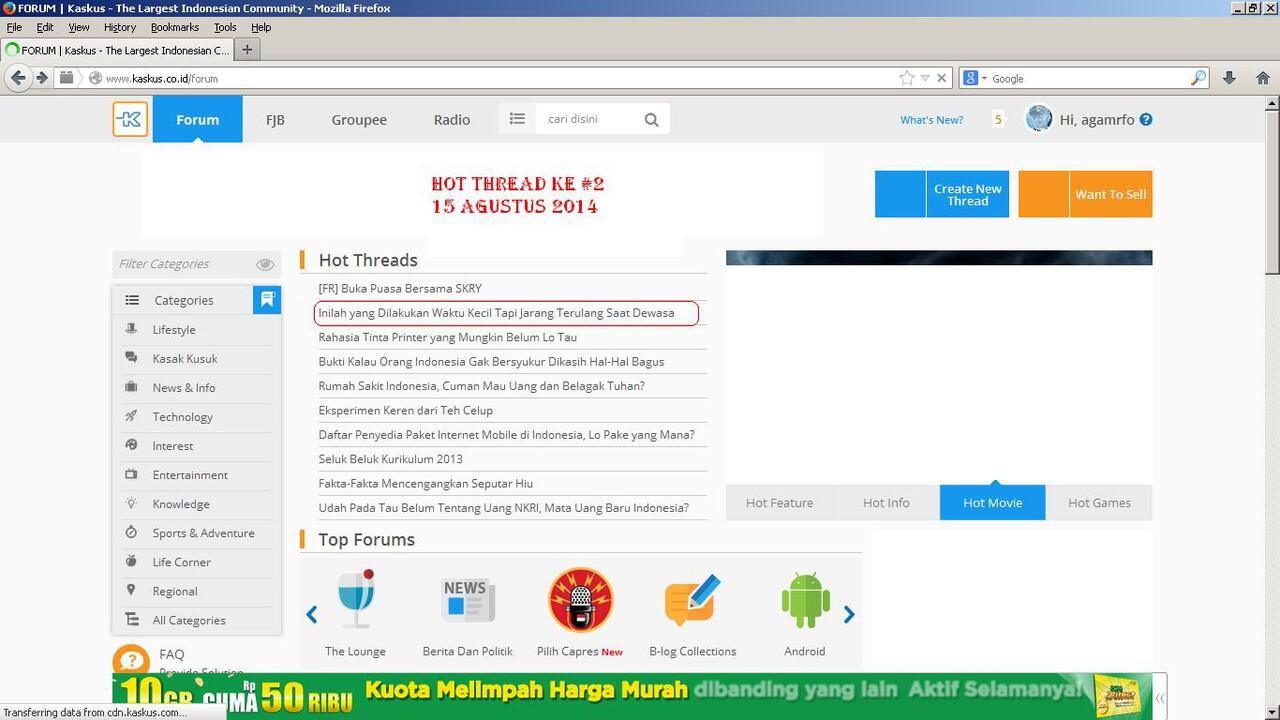
Task: Open The Lounge forum icon
Action: click(355, 599)
